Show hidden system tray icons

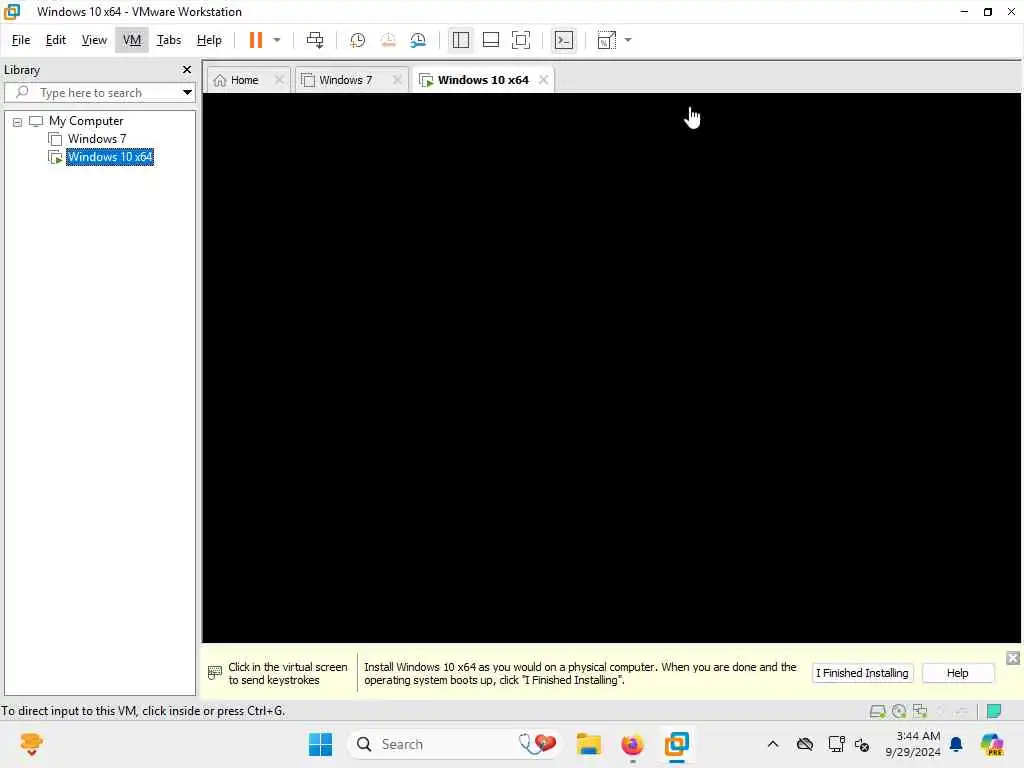[773, 744]
